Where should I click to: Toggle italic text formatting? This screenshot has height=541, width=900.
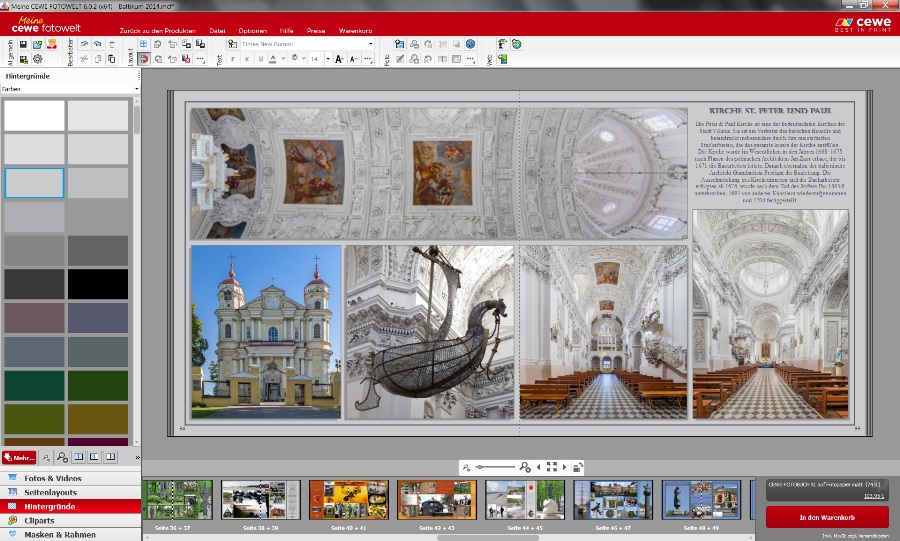click(x=247, y=60)
